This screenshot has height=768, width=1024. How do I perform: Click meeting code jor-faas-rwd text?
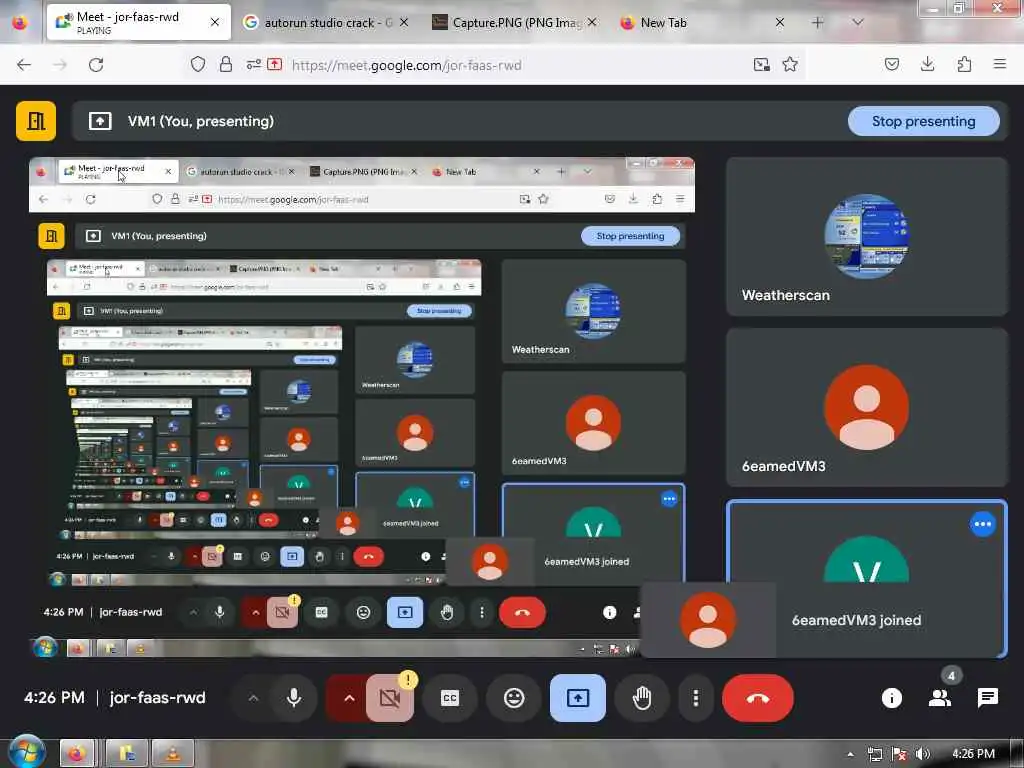pos(157,698)
